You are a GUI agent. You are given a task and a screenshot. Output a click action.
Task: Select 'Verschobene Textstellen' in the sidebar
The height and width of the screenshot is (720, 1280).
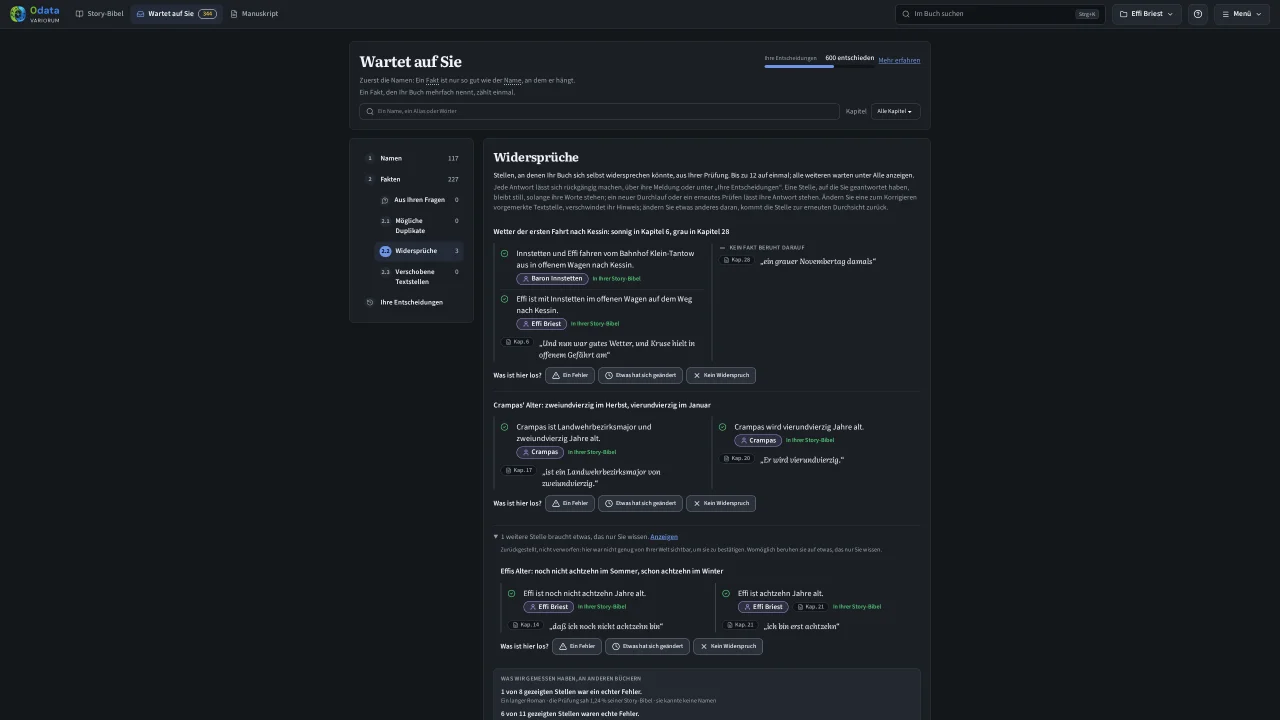[x=419, y=277]
